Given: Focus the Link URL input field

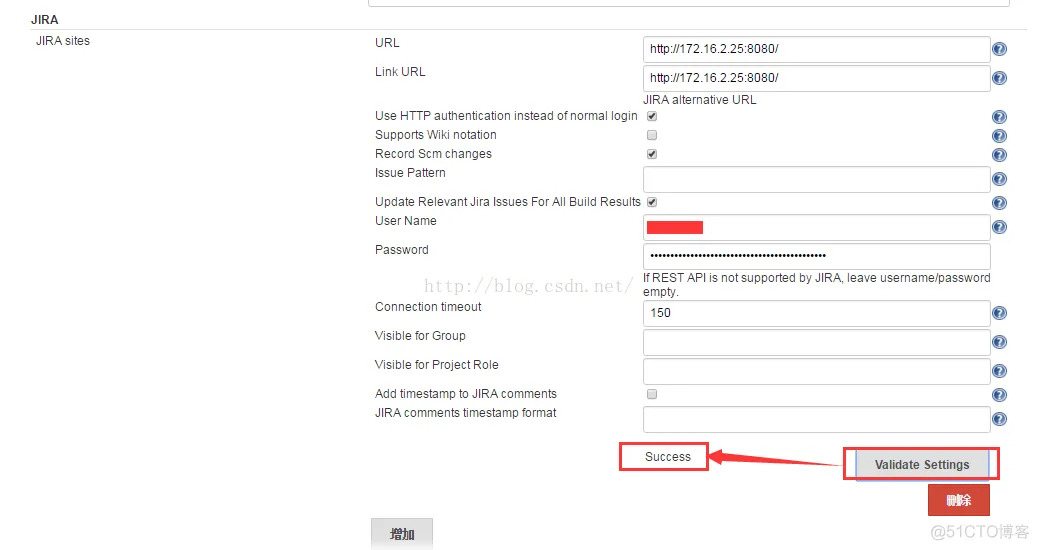Looking at the screenshot, I should coord(816,78).
